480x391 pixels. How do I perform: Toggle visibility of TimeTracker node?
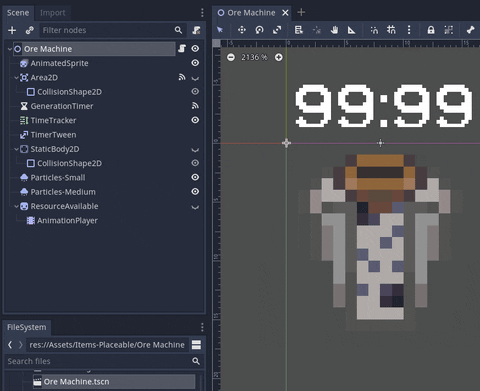pyautogui.click(x=195, y=120)
